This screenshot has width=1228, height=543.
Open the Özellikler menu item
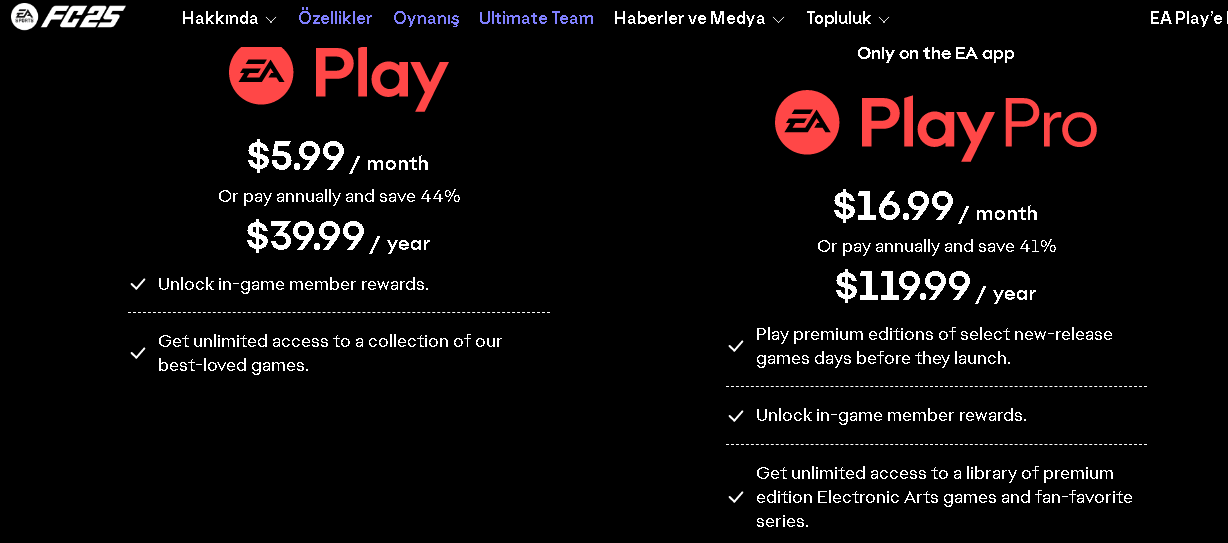[x=335, y=18]
